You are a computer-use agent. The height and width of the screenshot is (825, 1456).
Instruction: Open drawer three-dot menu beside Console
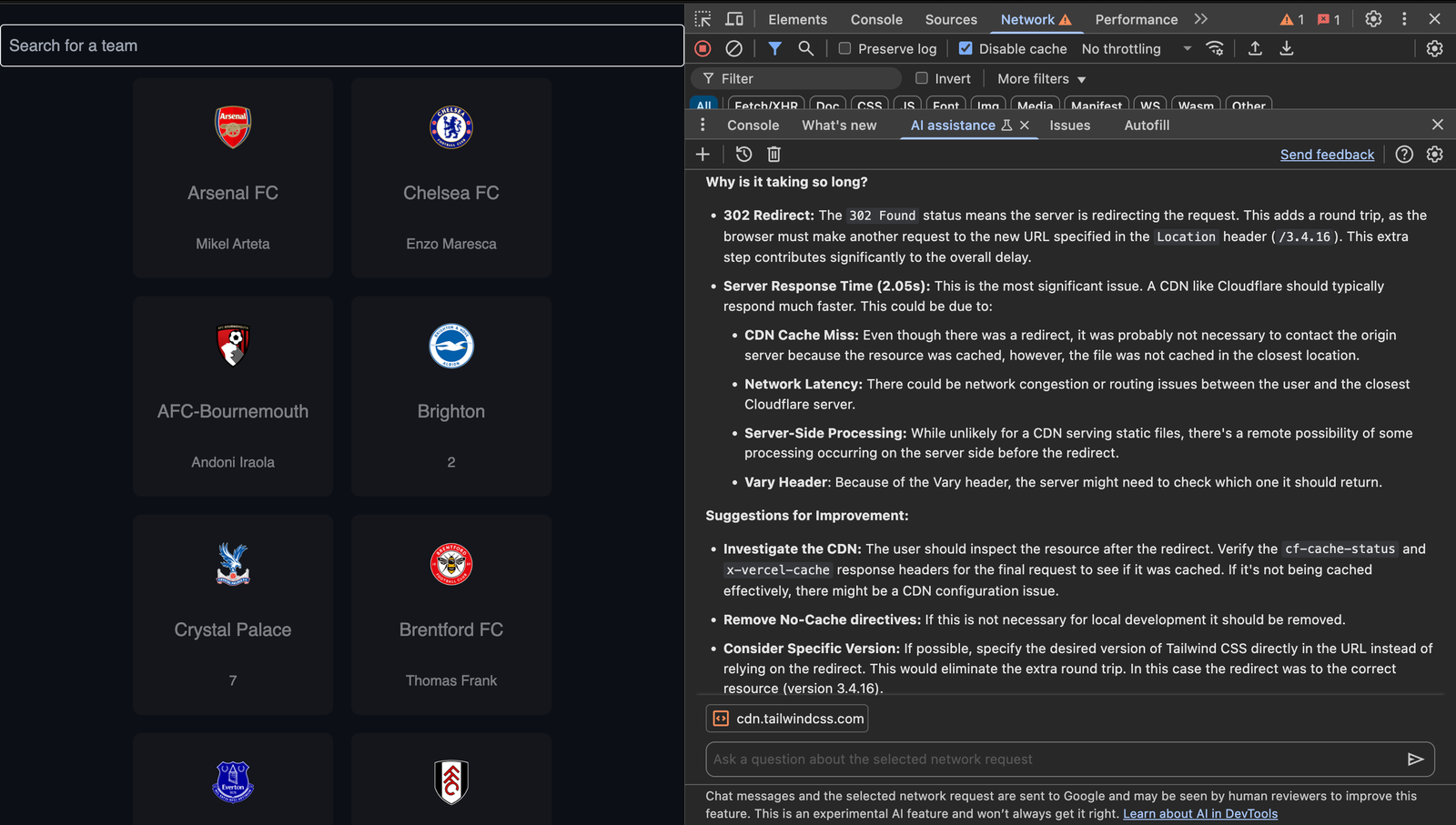click(x=703, y=125)
